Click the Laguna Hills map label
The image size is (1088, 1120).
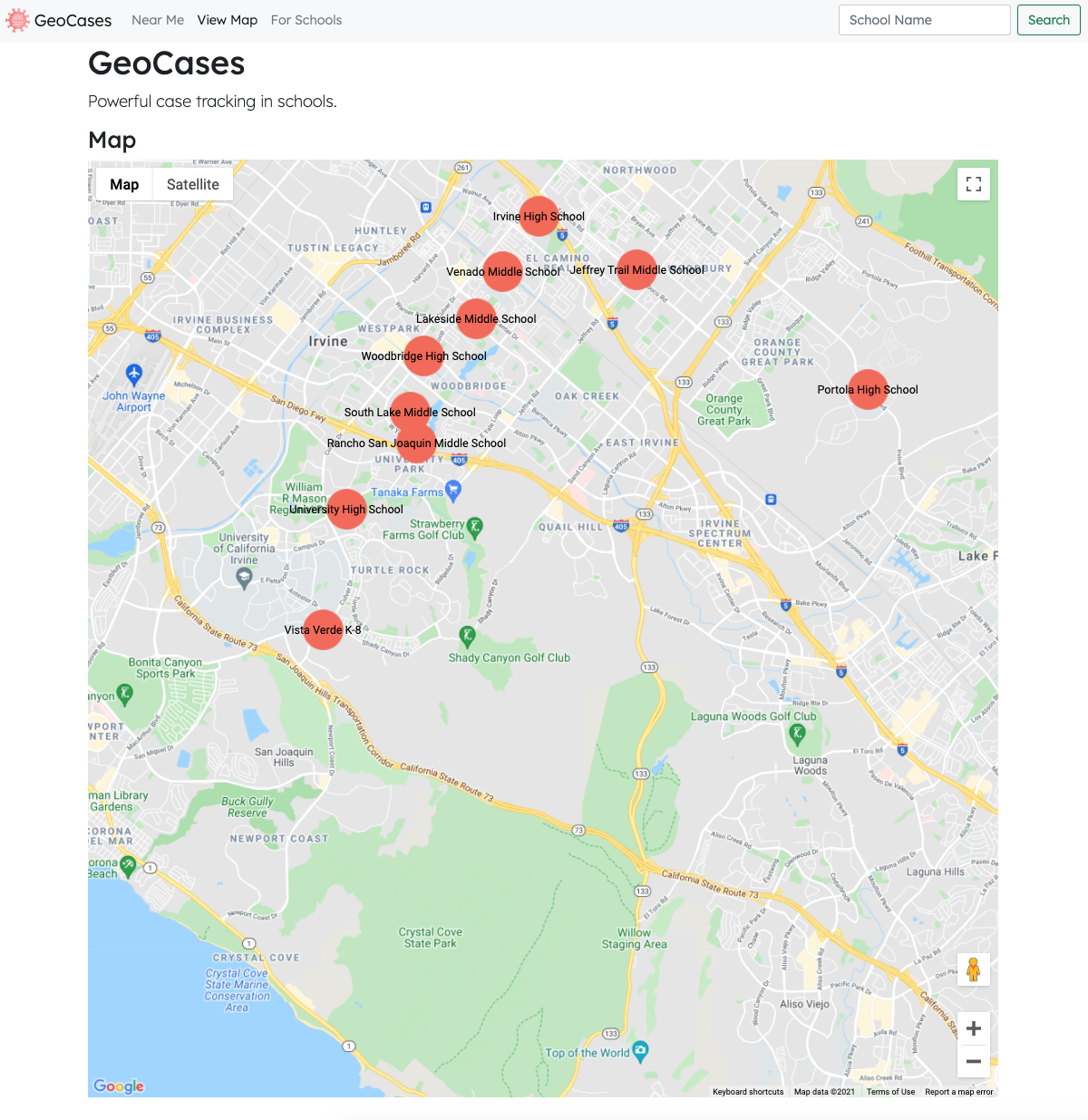(x=936, y=872)
